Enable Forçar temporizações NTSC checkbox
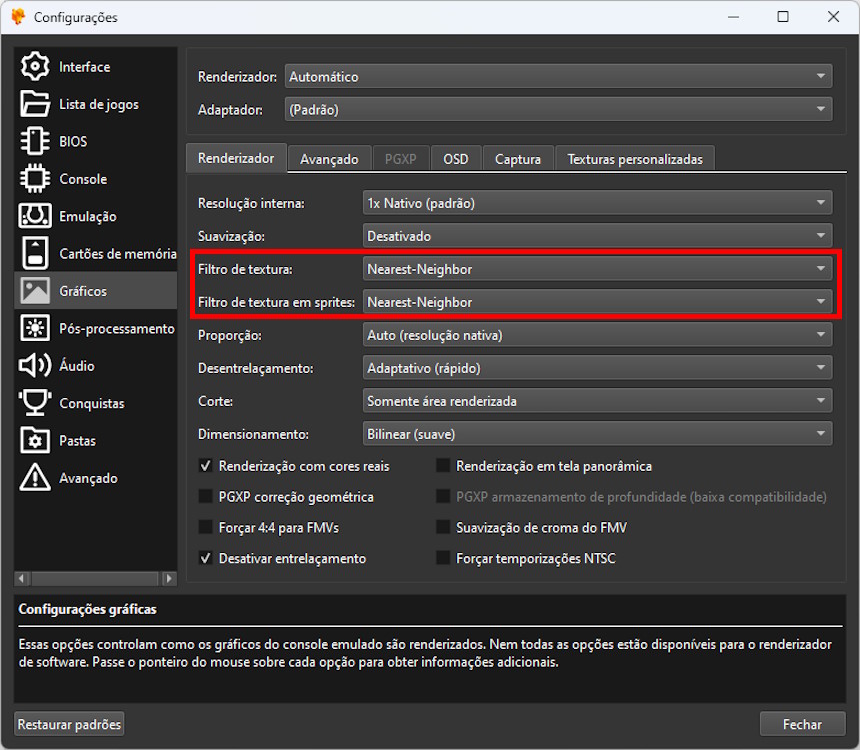The width and height of the screenshot is (860, 750). pos(443,559)
